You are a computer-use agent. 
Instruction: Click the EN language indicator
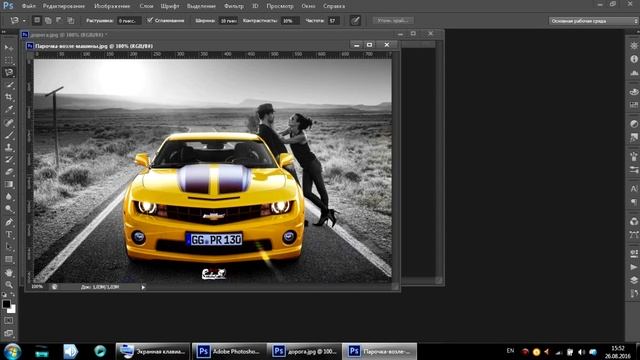coord(510,351)
